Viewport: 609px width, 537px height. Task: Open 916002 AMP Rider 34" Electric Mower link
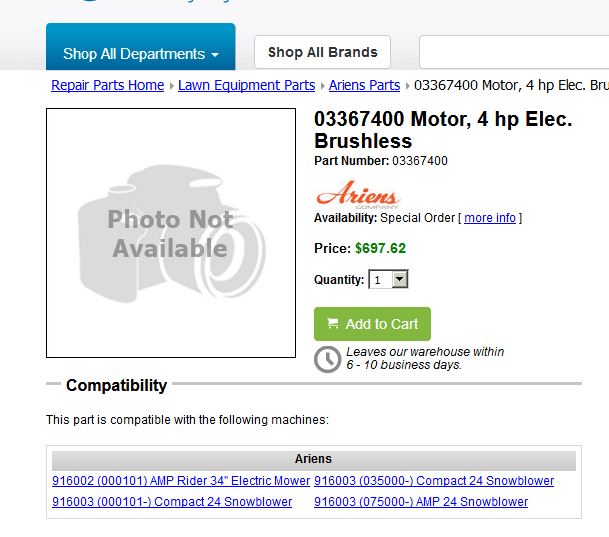[x=181, y=481]
